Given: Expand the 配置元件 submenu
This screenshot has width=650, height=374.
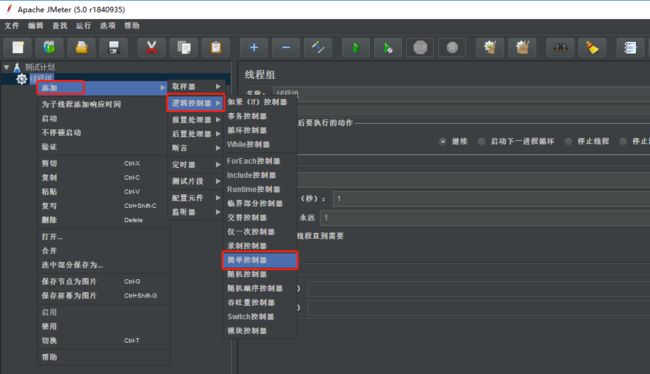Looking at the screenshot, I should tap(196, 198).
